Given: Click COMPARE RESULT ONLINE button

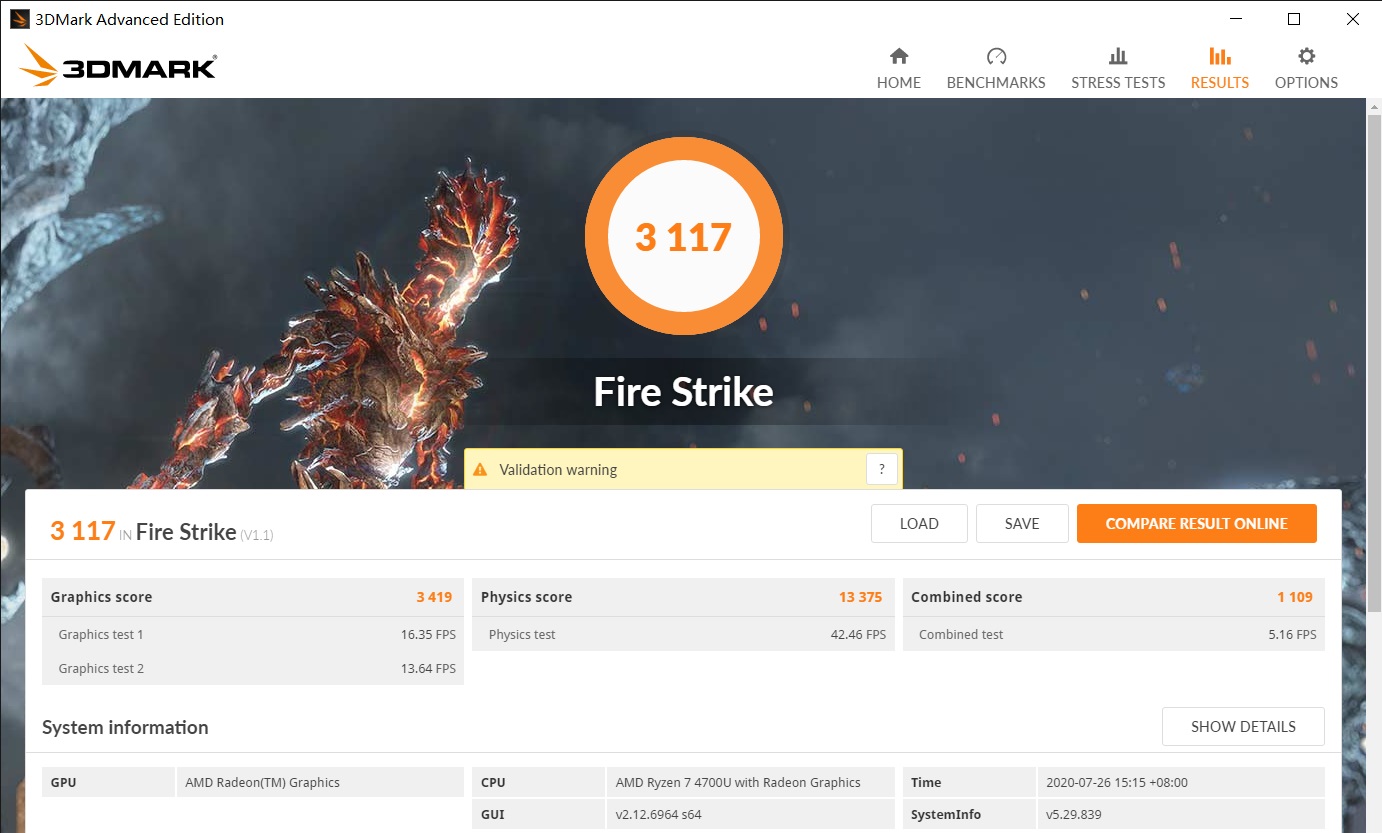Looking at the screenshot, I should (1196, 523).
